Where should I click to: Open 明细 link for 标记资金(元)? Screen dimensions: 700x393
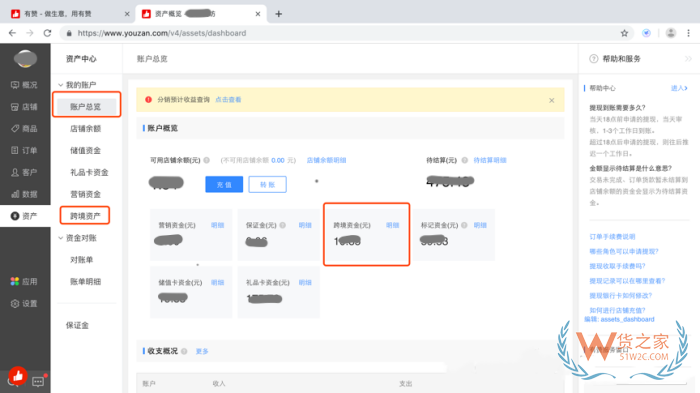click(x=480, y=226)
